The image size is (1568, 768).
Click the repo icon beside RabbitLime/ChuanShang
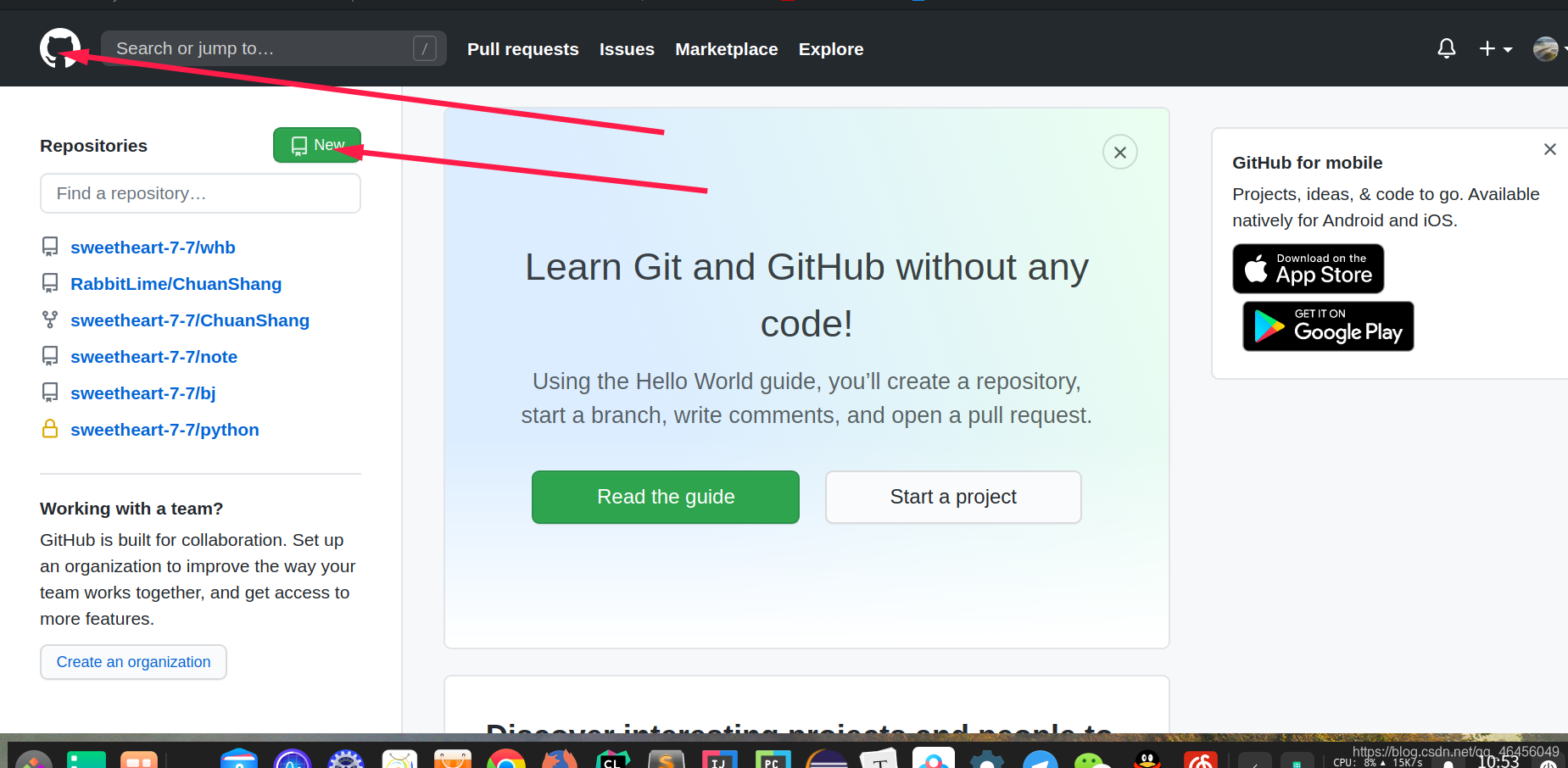coord(50,283)
